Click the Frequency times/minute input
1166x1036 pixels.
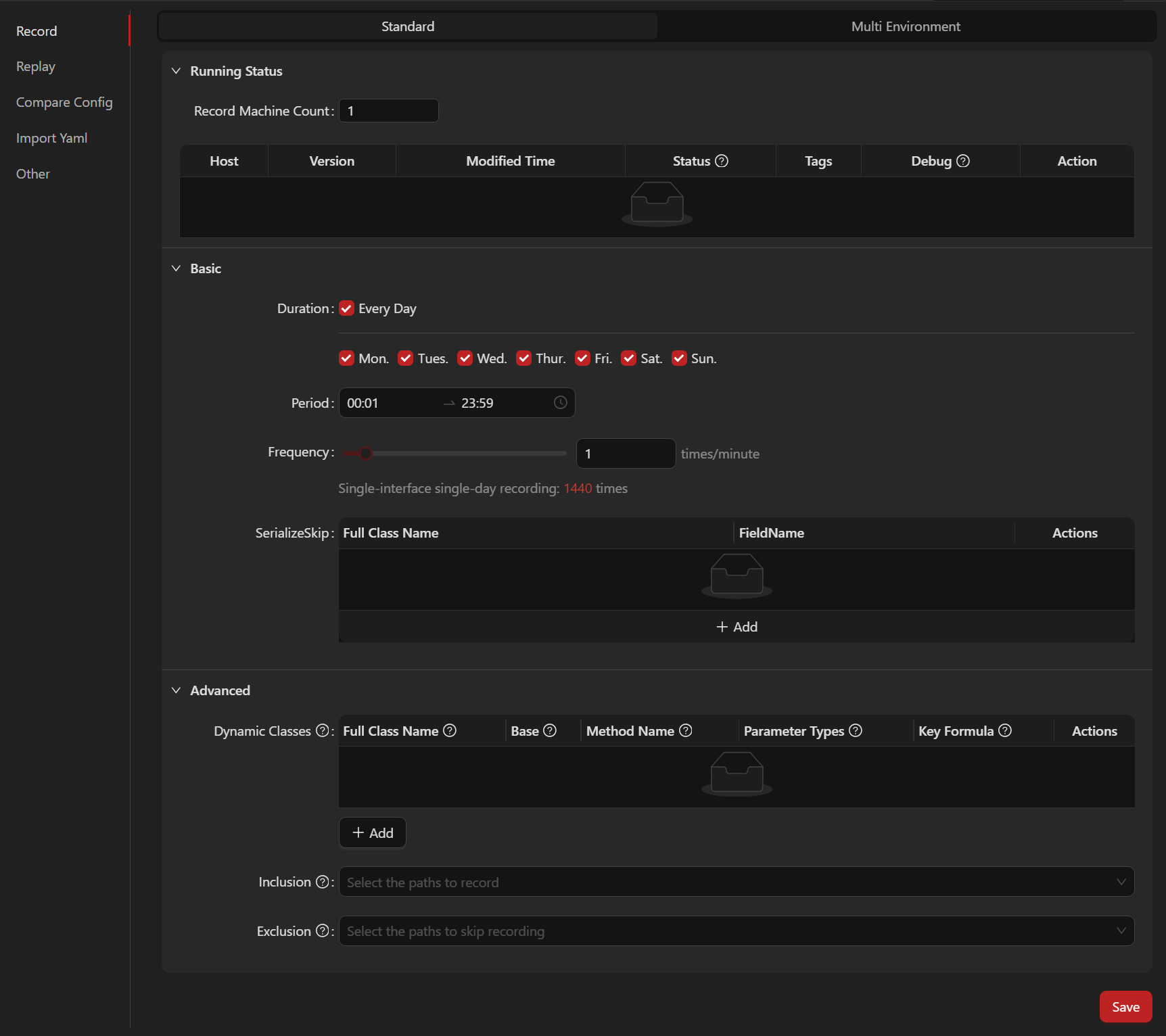tap(626, 453)
